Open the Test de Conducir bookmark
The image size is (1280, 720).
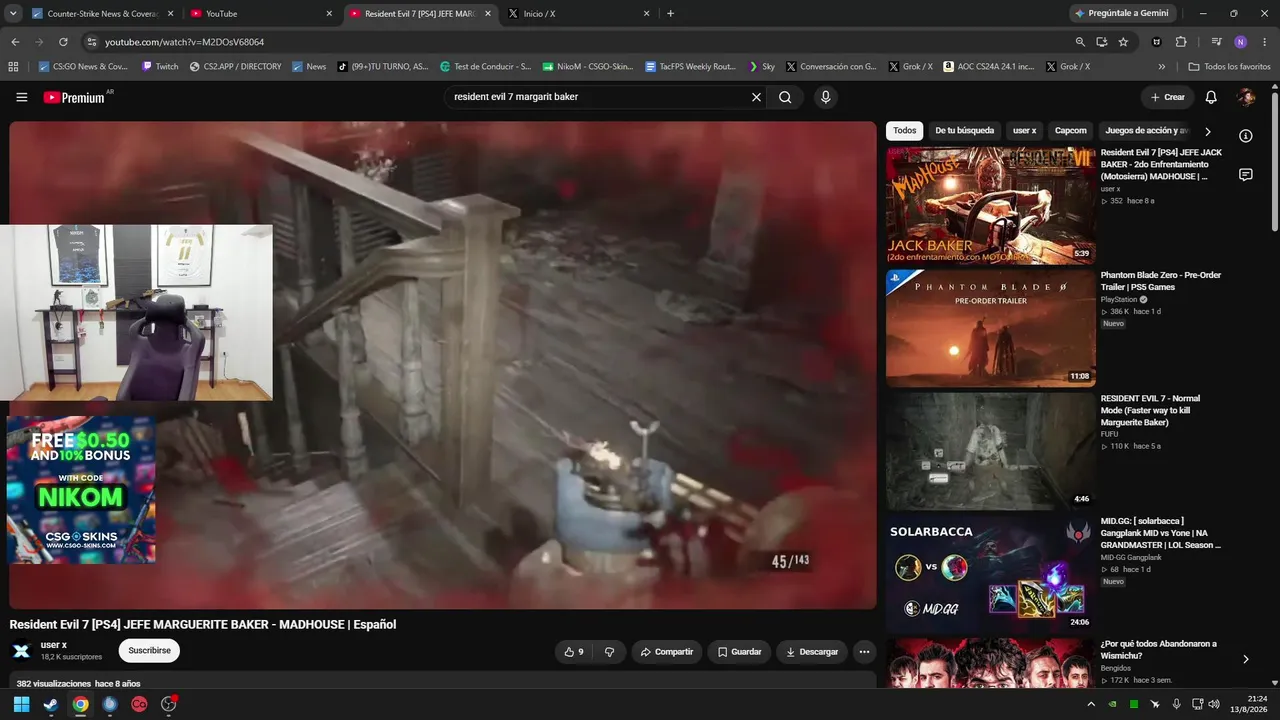(x=485, y=67)
